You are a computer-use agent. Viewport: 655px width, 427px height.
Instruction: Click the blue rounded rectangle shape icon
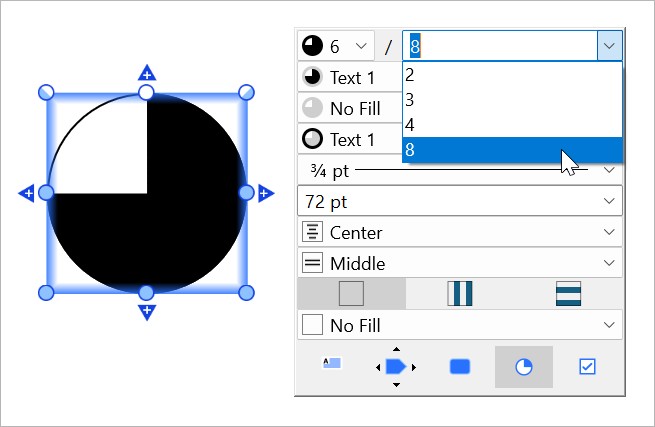460,367
